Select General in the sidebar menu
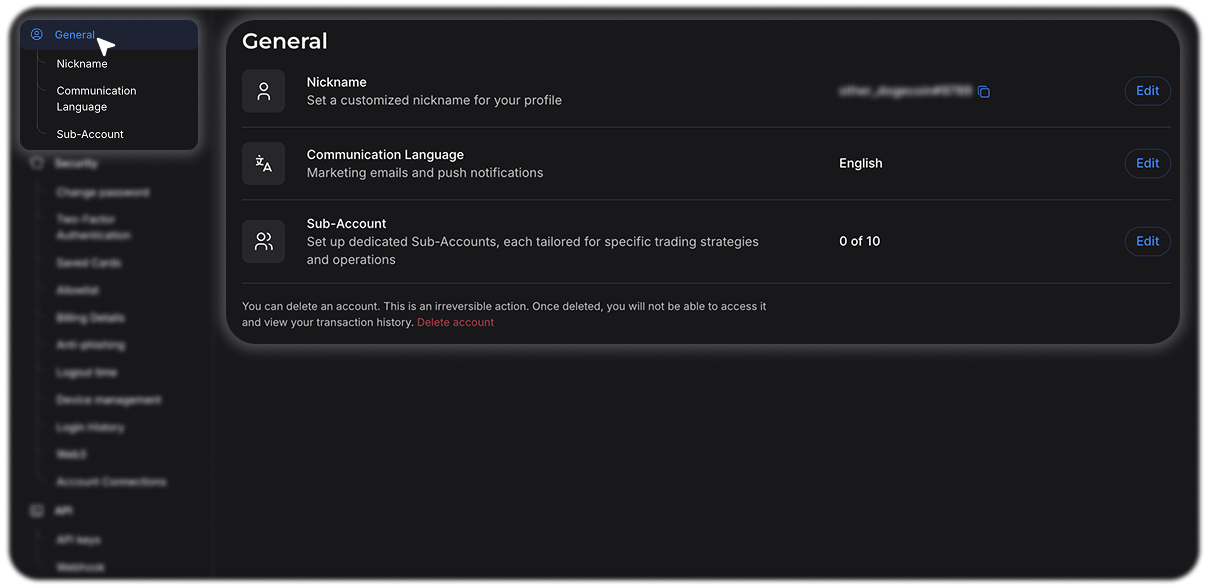Screen dimensions: 1205x585 (74, 35)
